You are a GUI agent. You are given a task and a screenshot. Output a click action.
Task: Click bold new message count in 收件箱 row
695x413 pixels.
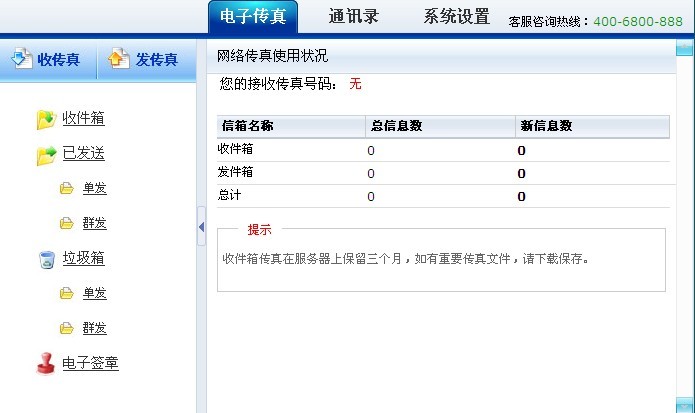click(x=521, y=151)
